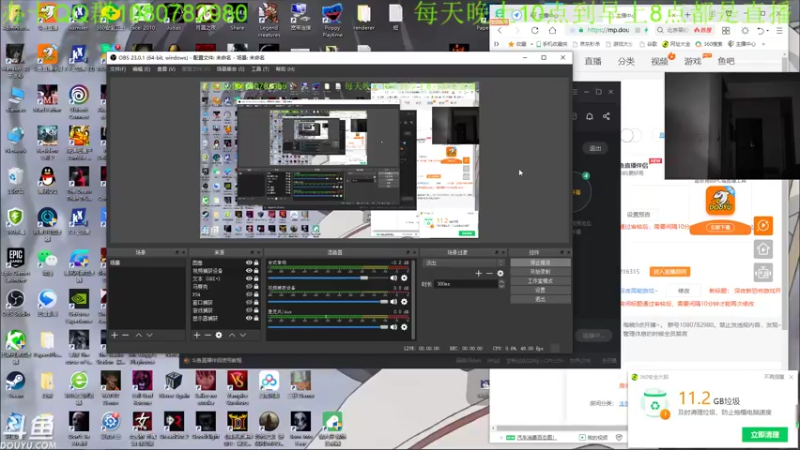Add a new scene with plus icon
Viewport: 800px width, 450px height.
pos(114,335)
